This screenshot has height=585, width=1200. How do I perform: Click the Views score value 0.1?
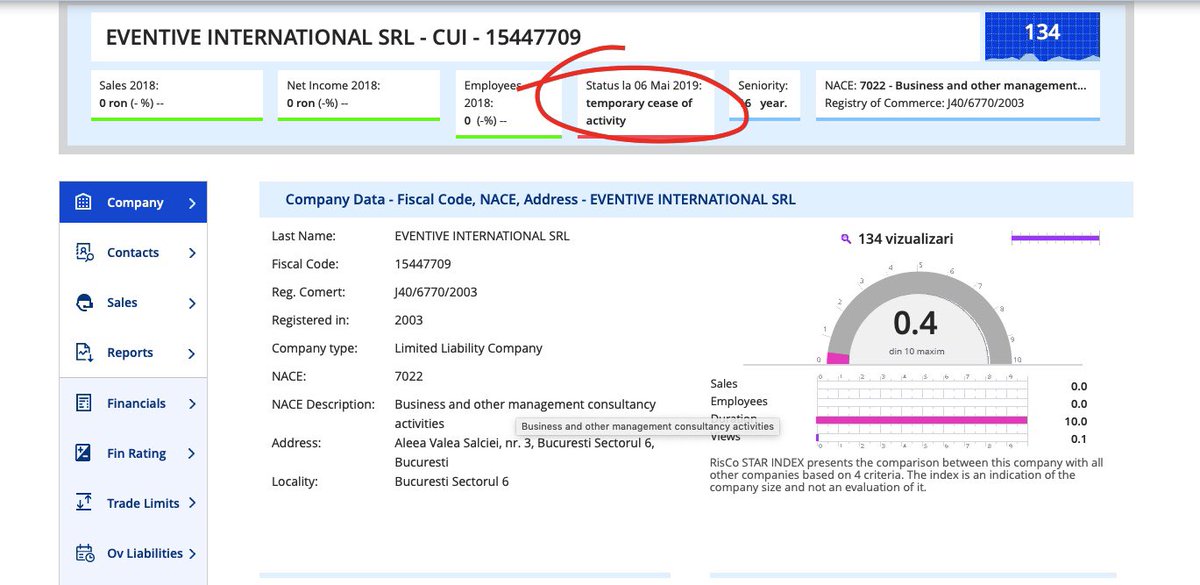[1078, 439]
